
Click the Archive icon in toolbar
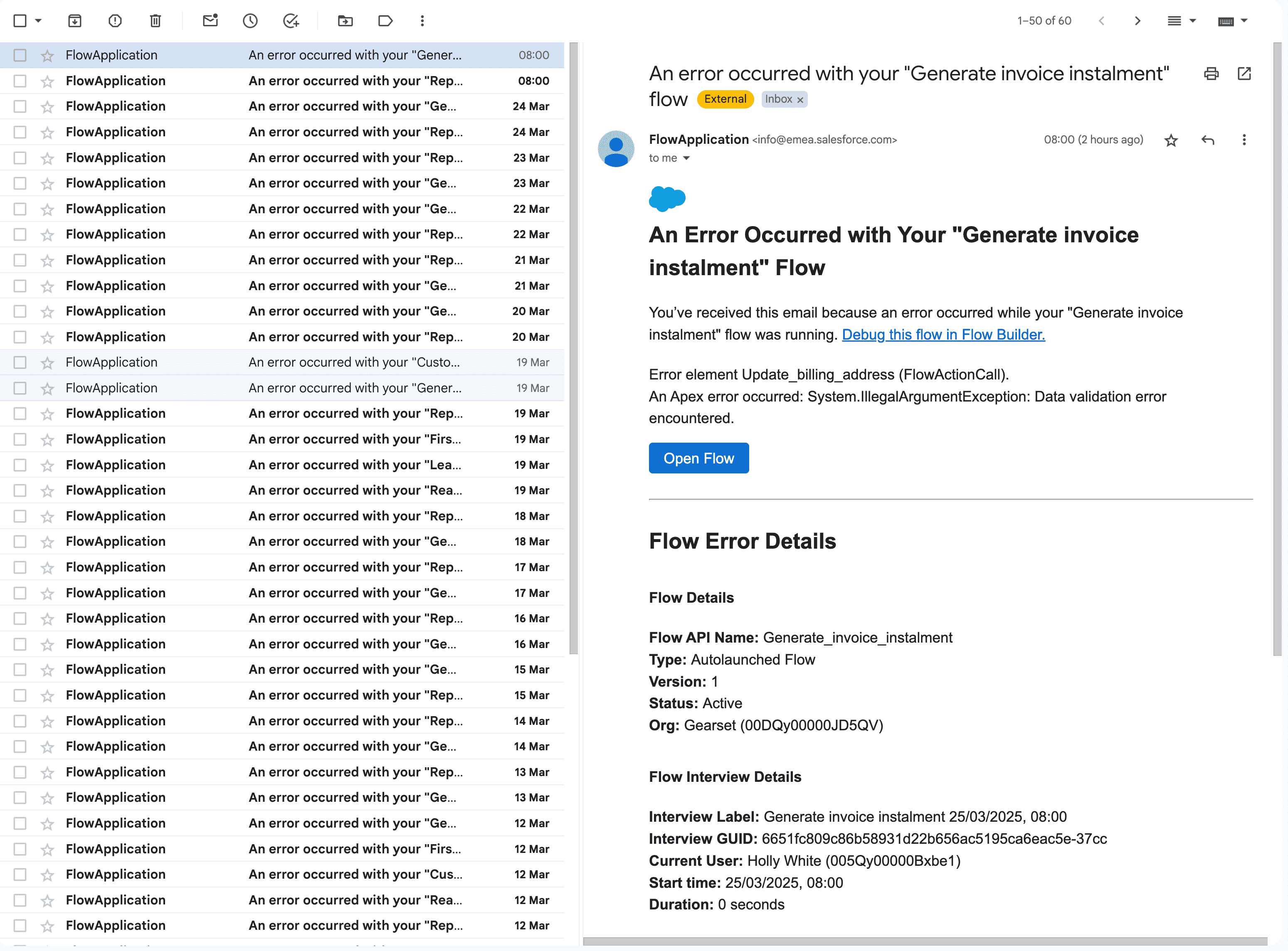point(75,21)
